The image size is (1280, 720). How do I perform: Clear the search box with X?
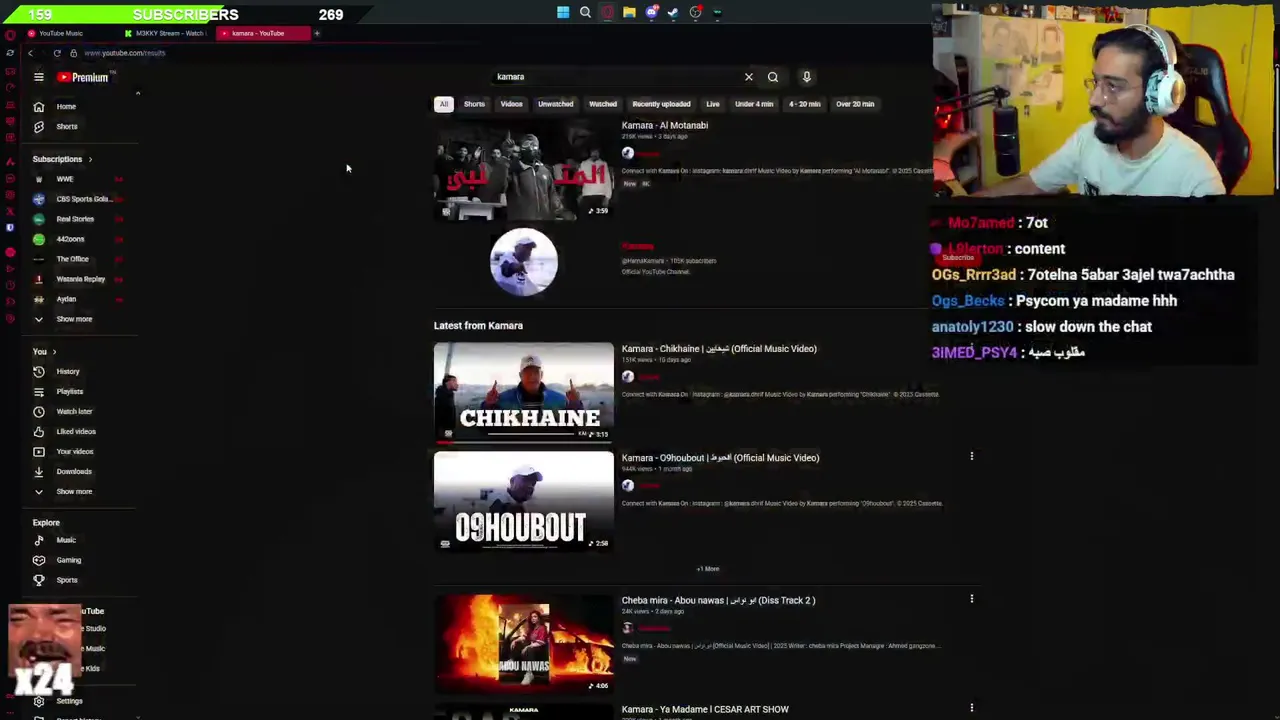748,77
